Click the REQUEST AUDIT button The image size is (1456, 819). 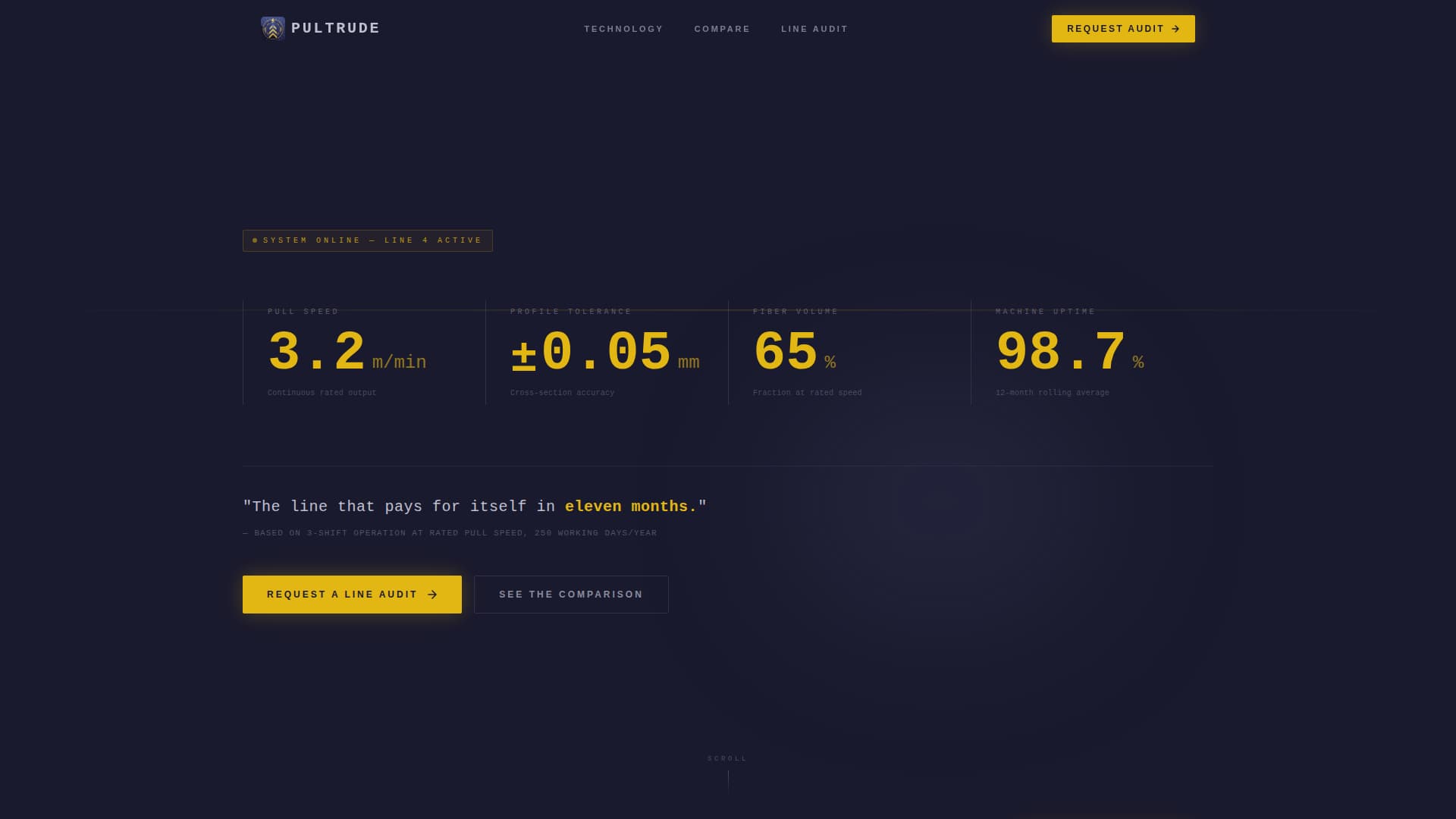1122,28
